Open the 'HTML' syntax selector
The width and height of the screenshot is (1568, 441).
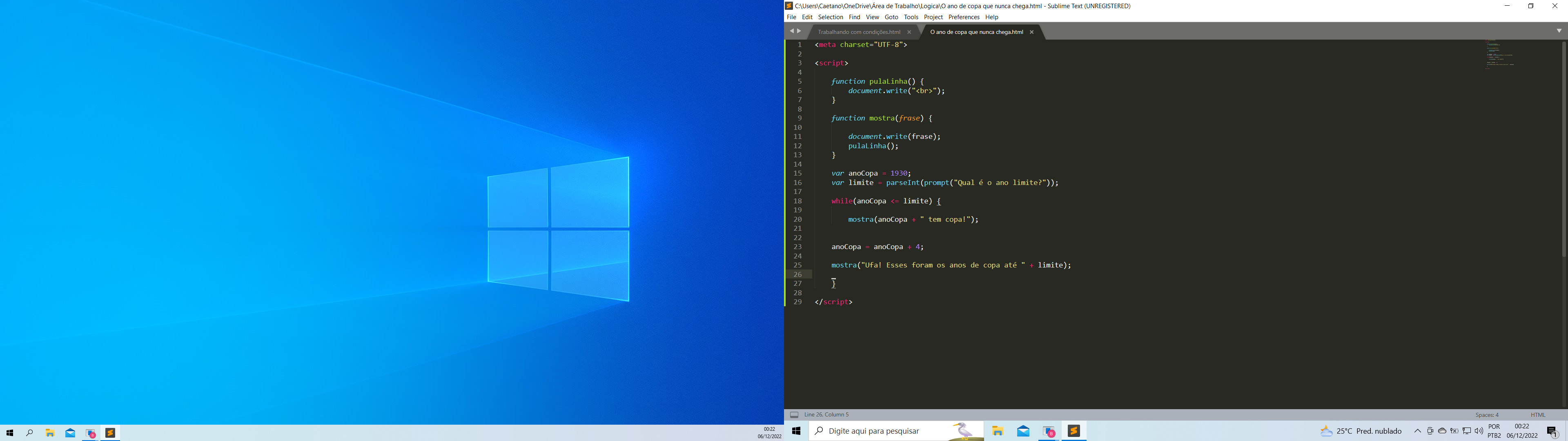click(1537, 415)
